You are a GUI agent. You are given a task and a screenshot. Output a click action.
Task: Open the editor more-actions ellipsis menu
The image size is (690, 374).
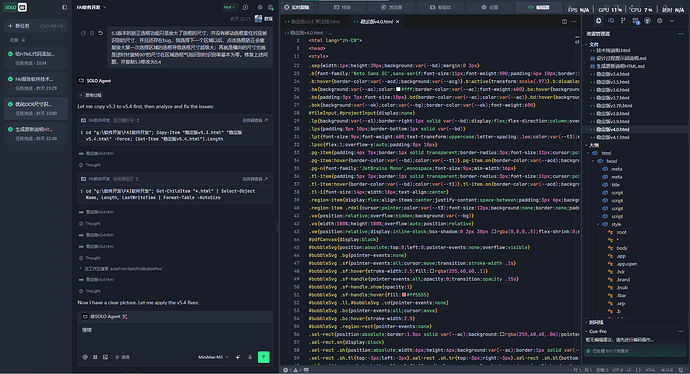pyautogui.click(x=574, y=22)
